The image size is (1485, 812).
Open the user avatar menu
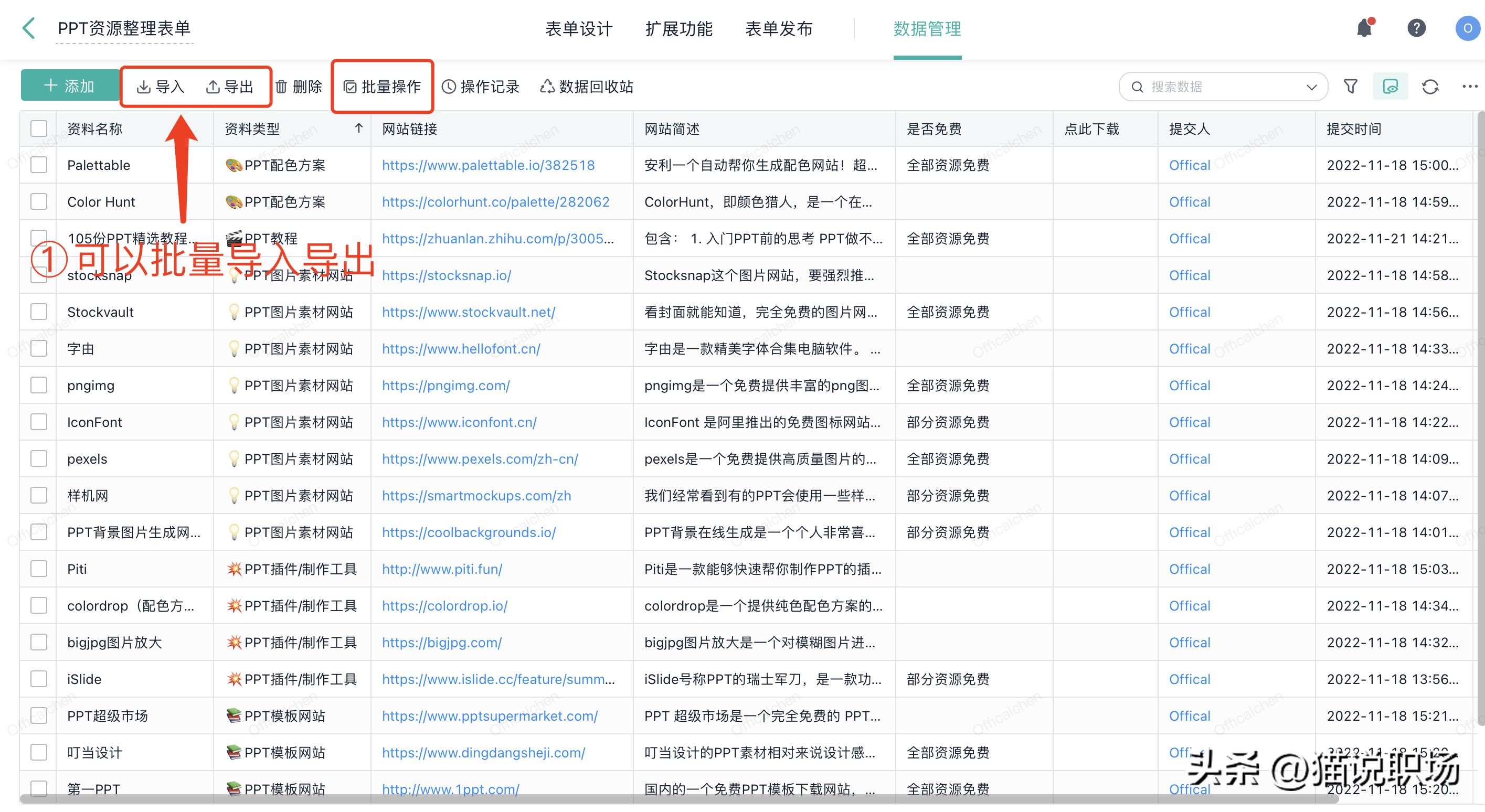click(x=1467, y=28)
